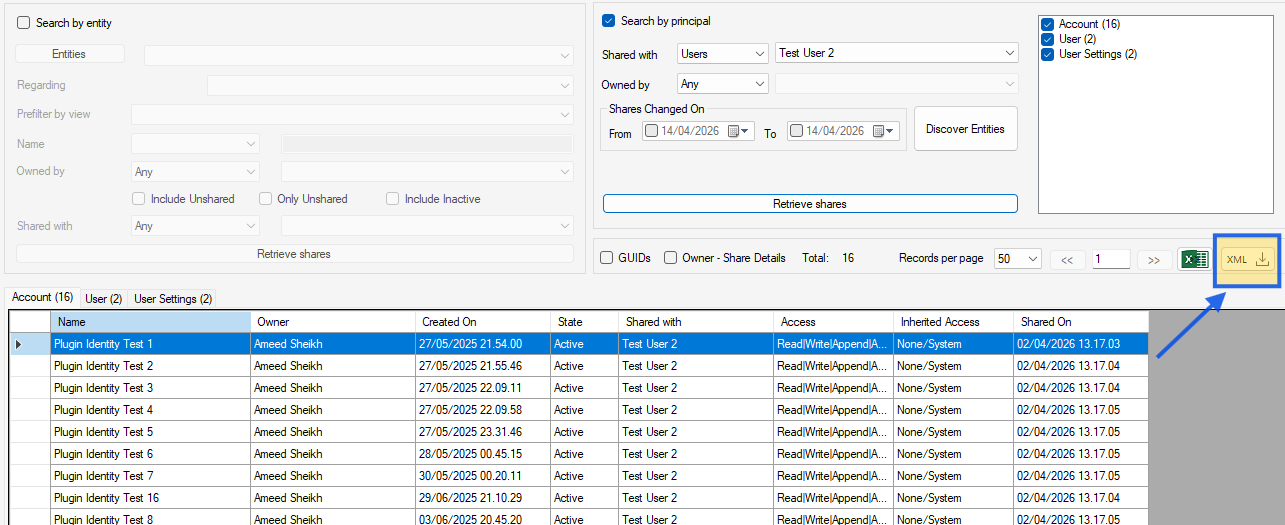Export shares as XML download button

1248,260
